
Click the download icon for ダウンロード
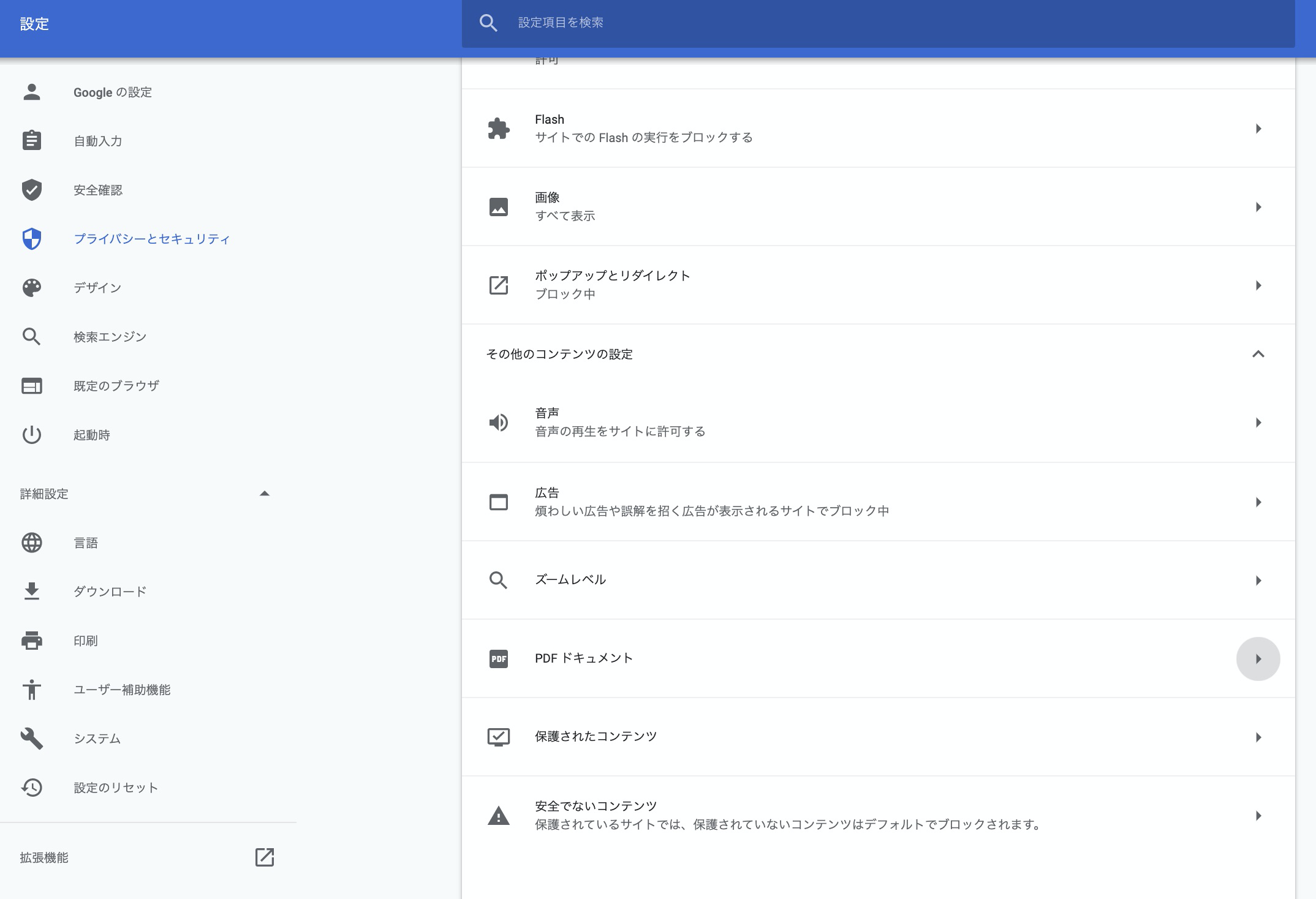[32, 592]
